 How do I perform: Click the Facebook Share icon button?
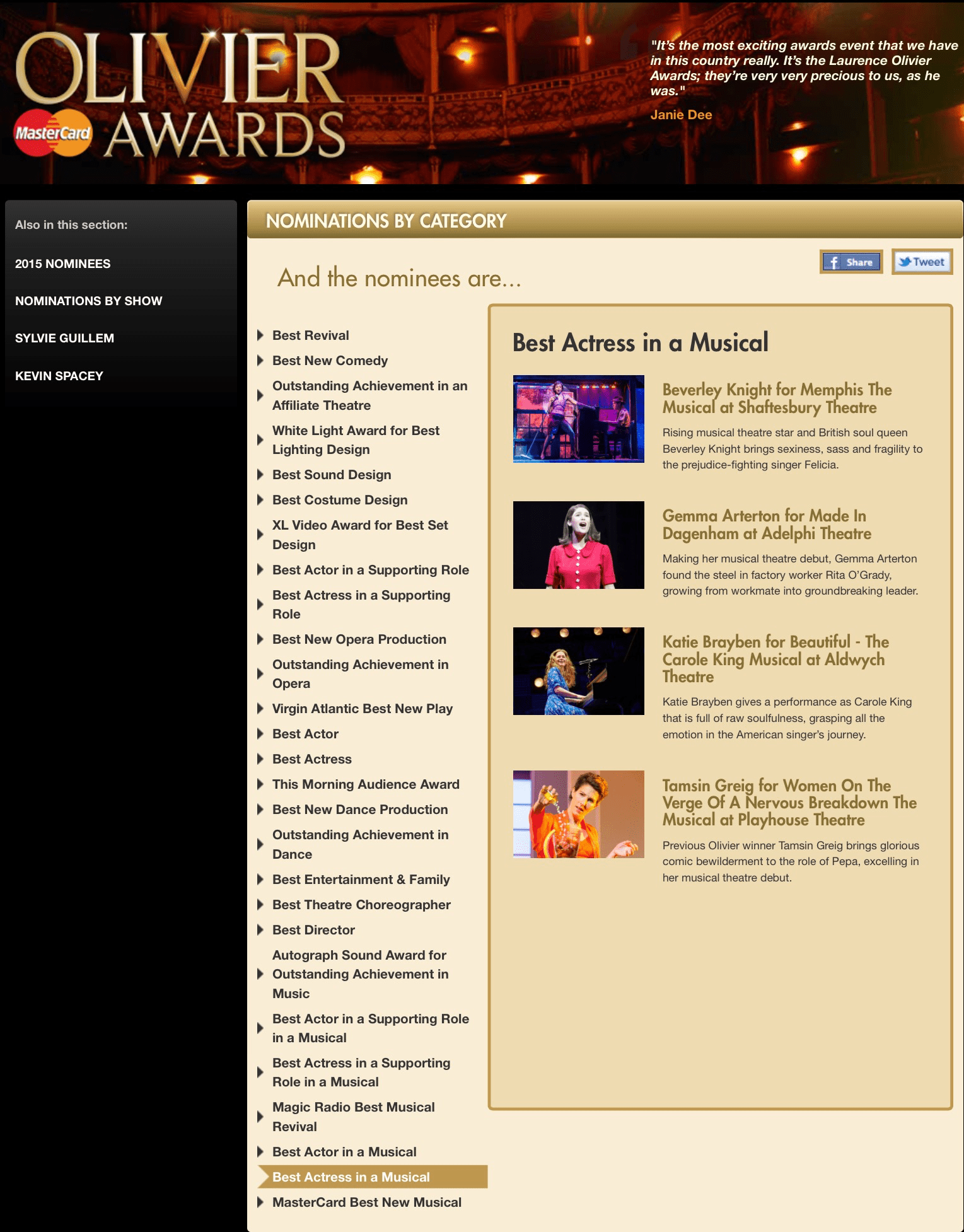[851, 262]
